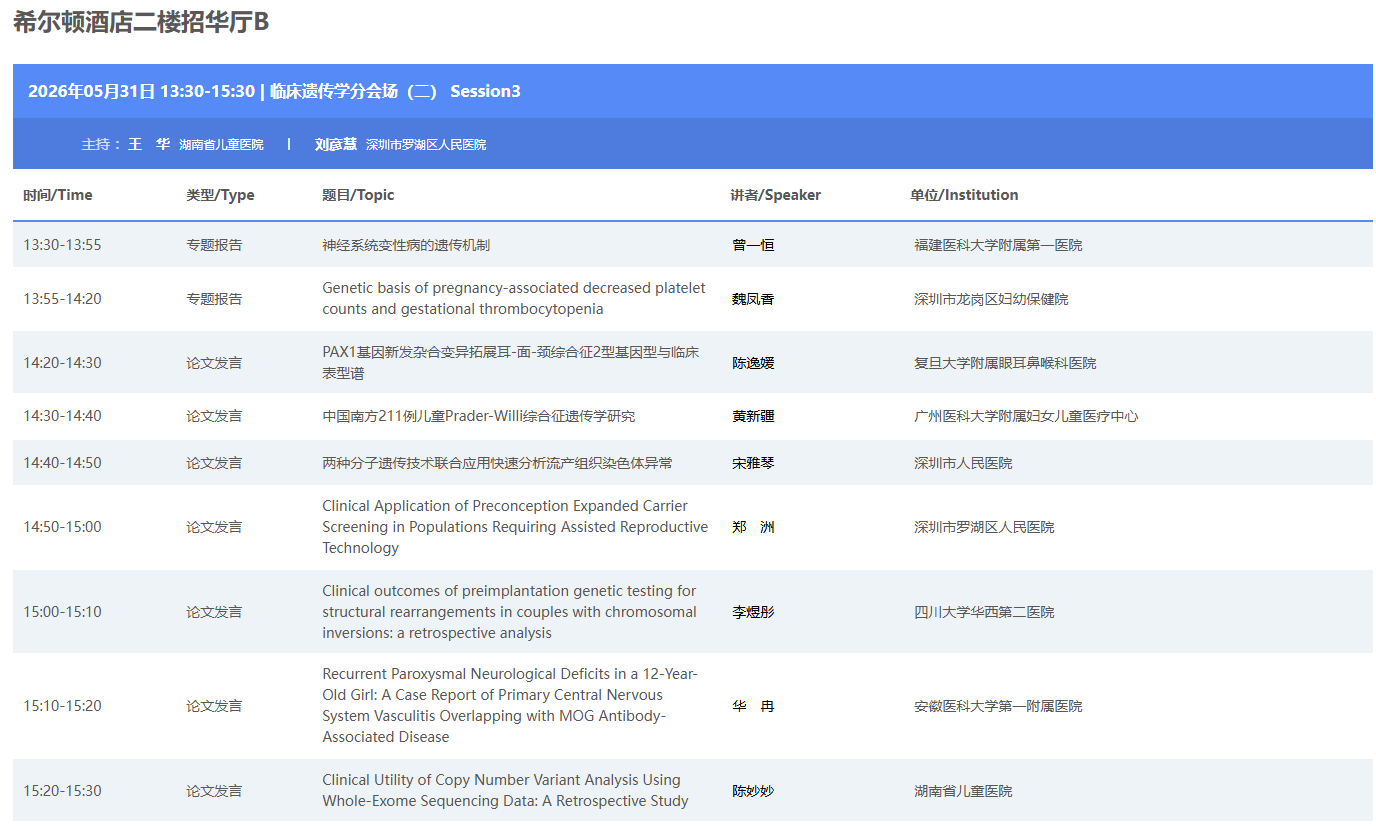
Task: Select moderator name 刘彦慧
Action: point(336,144)
